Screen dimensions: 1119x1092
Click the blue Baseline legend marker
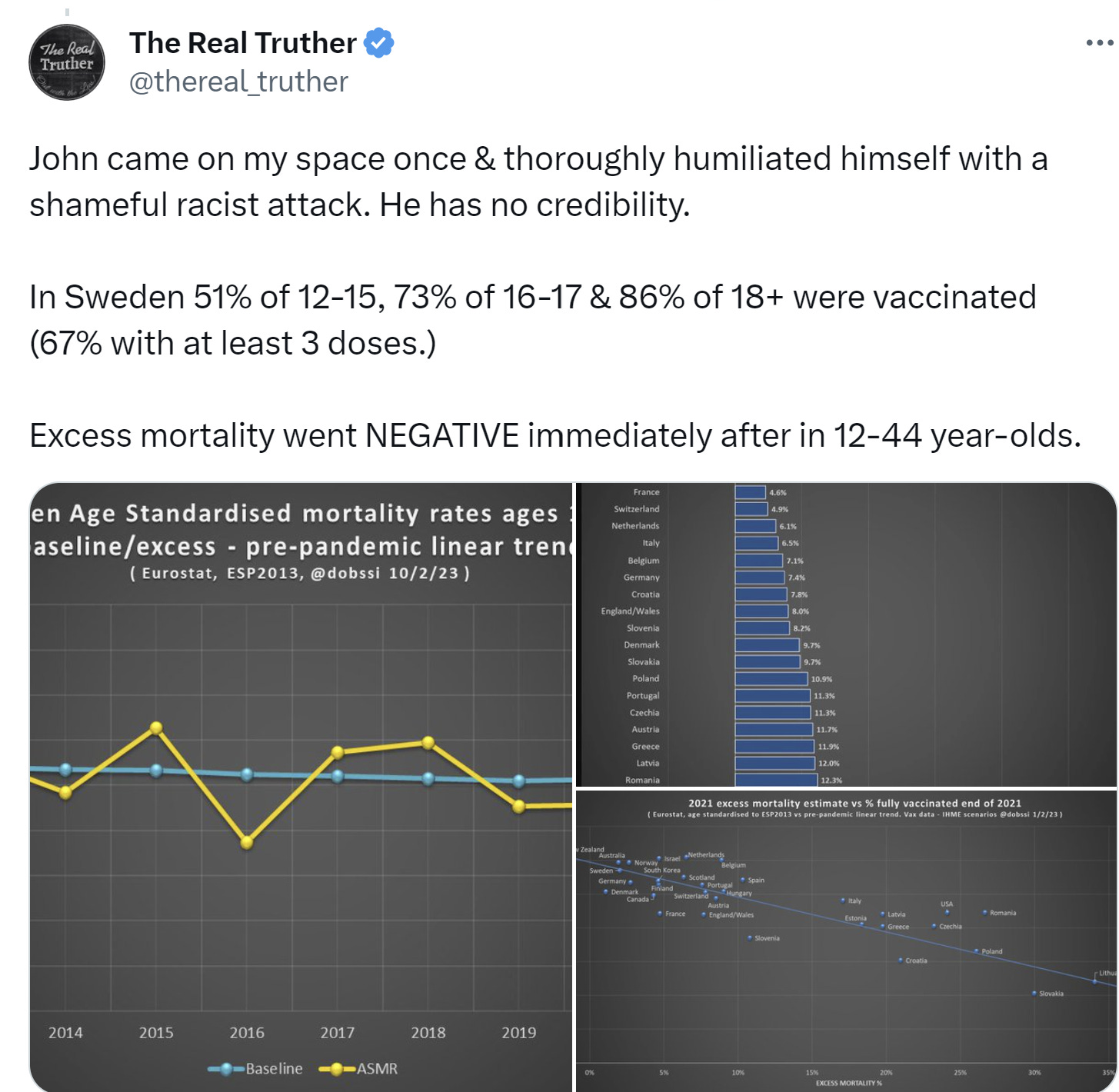click(x=226, y=1069)
